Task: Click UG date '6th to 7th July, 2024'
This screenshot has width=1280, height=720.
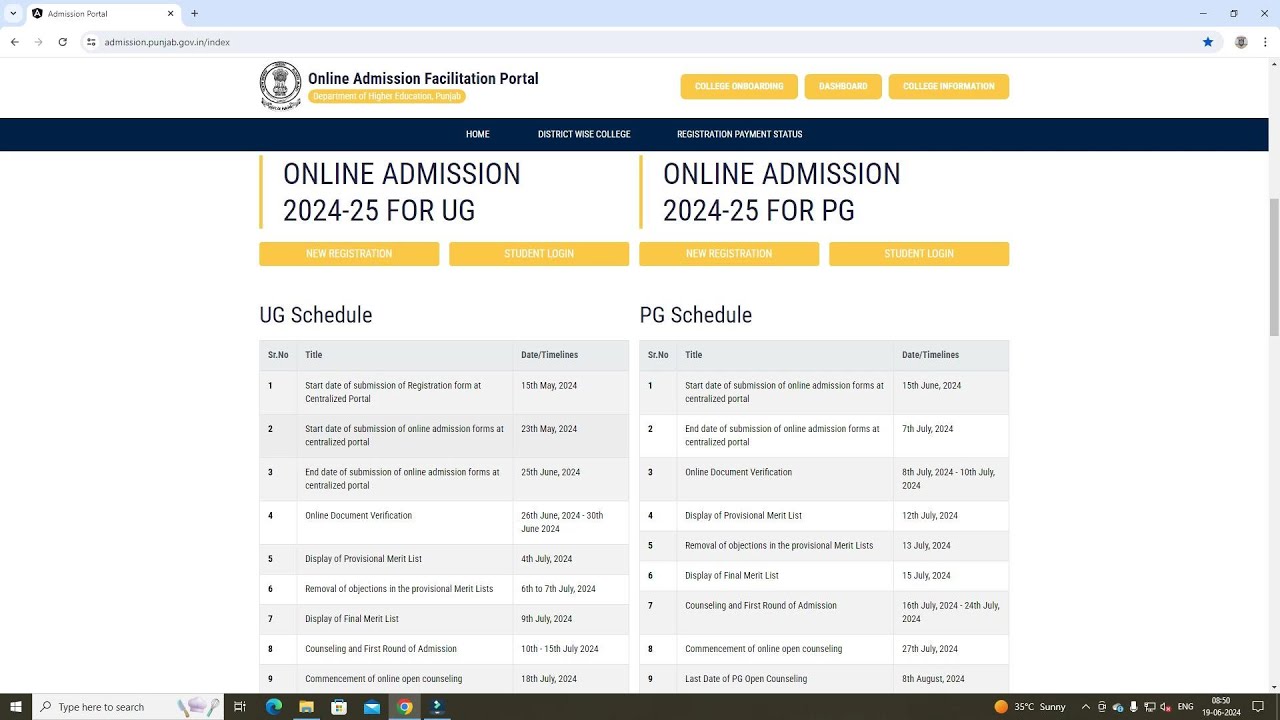Action: click(x=558, y=589)
